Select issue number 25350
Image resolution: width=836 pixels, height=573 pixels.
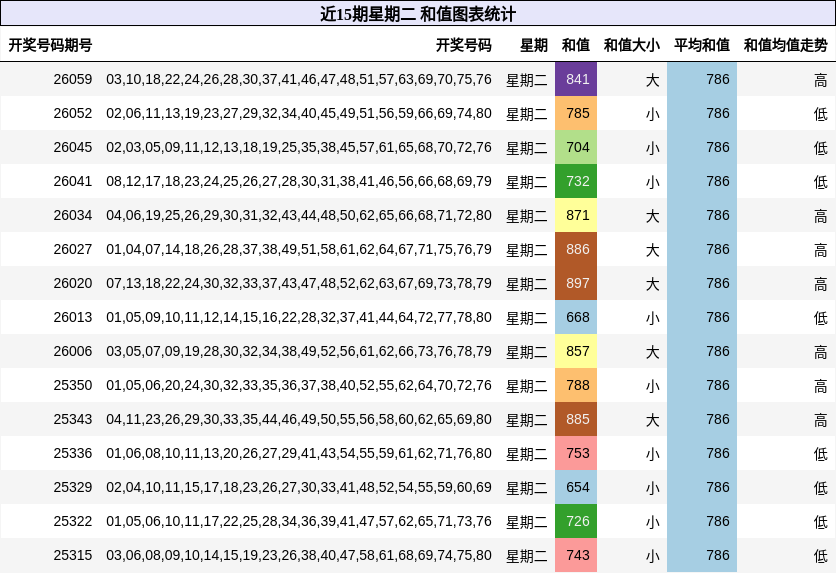[x=73, y=385]
